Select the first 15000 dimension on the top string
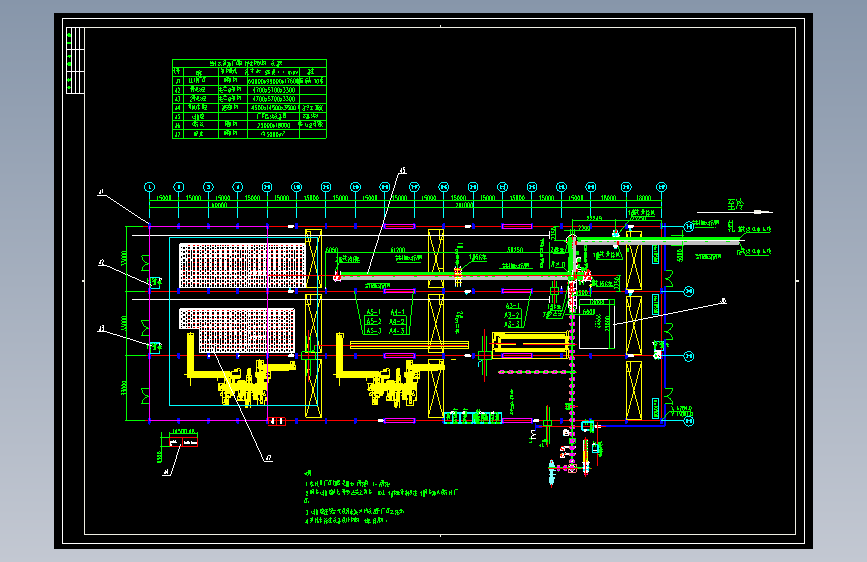This screenshot has width=867, height=562. click(164, 198)
